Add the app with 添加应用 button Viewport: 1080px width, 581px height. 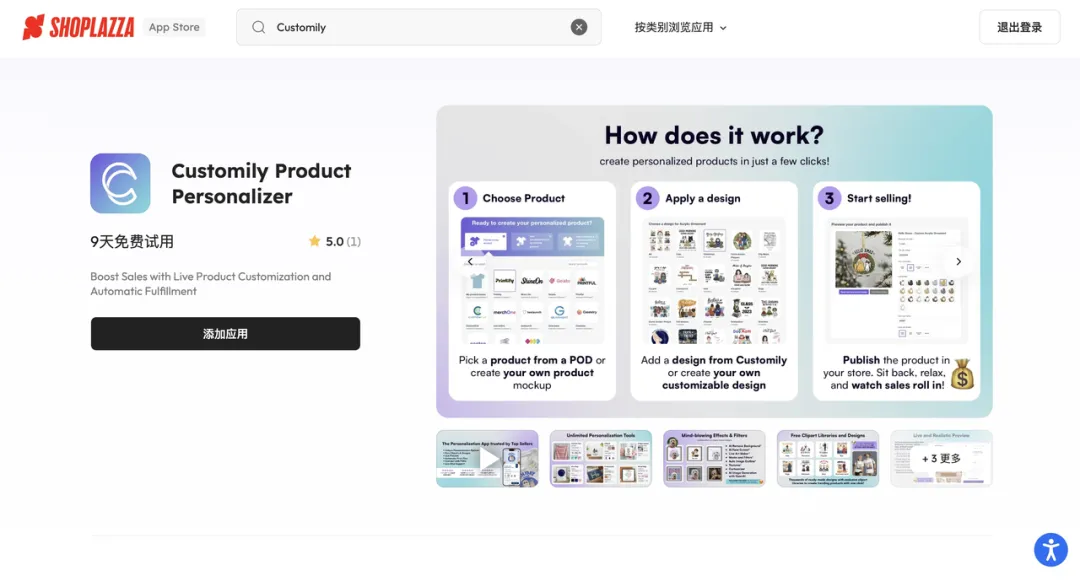pos(225,334)
